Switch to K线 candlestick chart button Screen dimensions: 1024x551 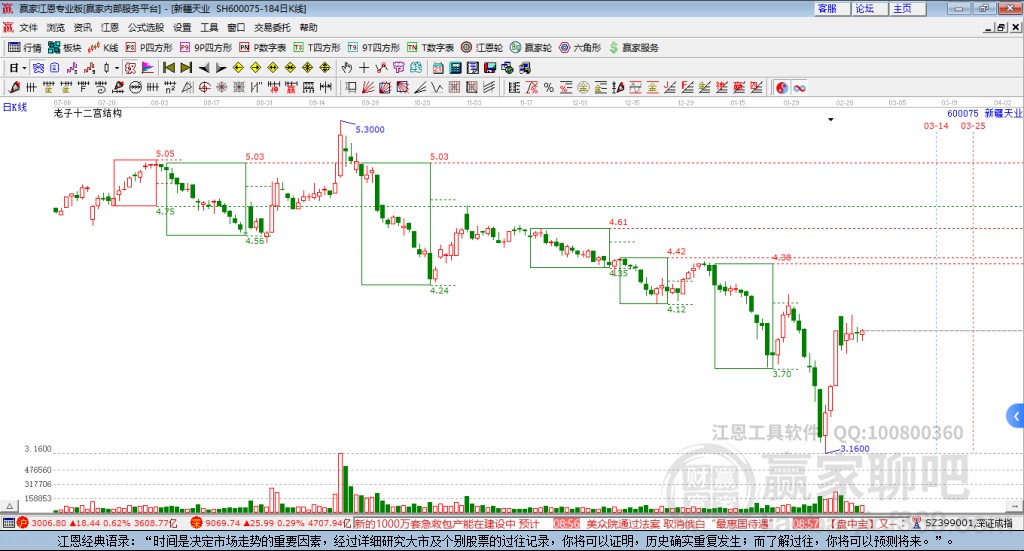tap(103, 48)
